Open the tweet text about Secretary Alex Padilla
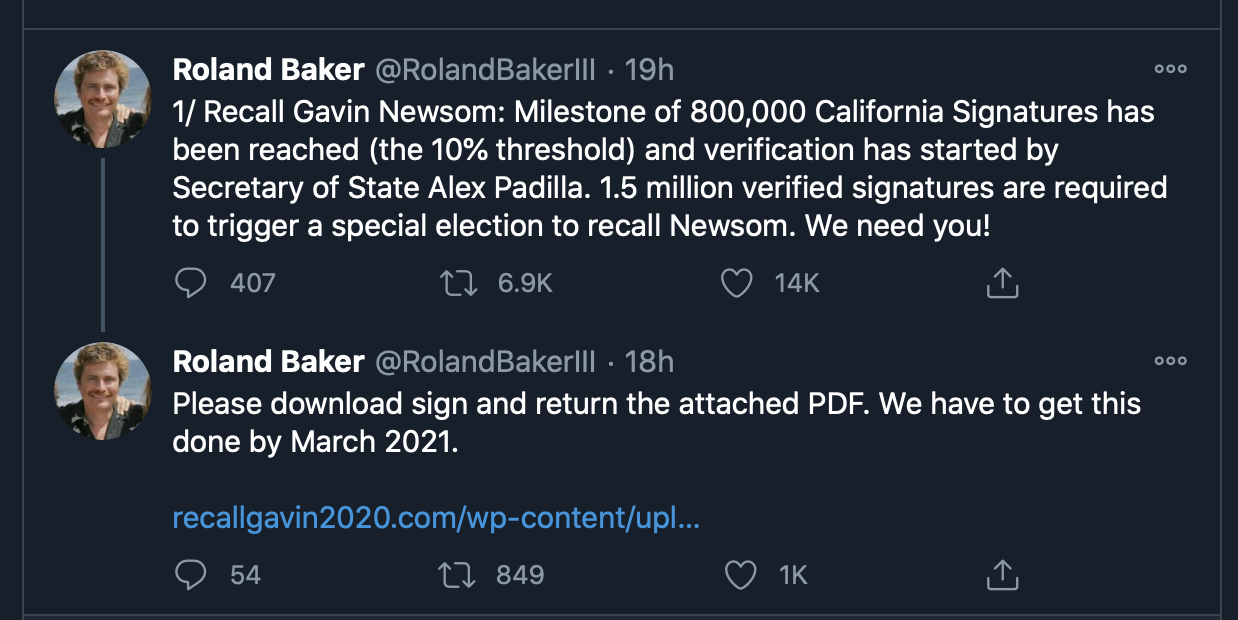 (x=670, y=168)
